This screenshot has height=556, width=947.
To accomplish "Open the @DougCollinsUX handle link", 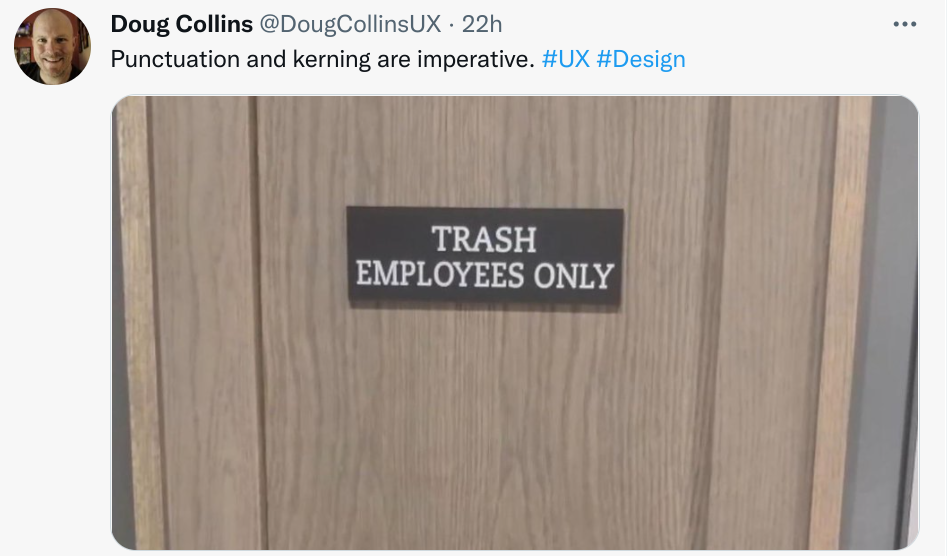I will click(350, 24).
